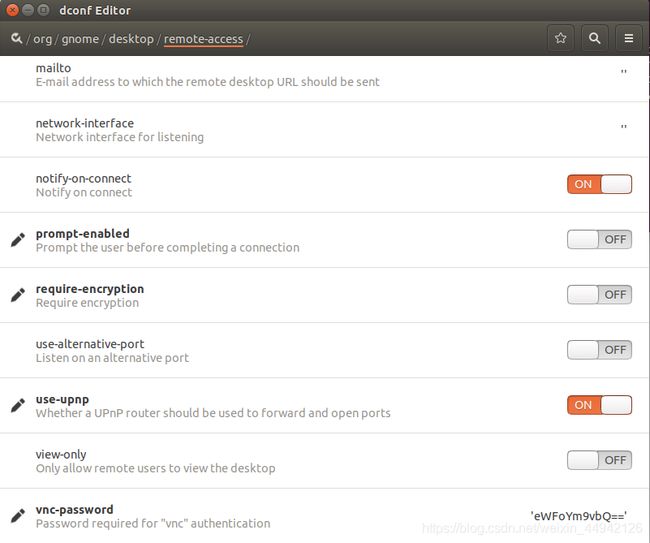Select the use-upnp key name
This screenshot has height=543, width=650.
[62, 400]
